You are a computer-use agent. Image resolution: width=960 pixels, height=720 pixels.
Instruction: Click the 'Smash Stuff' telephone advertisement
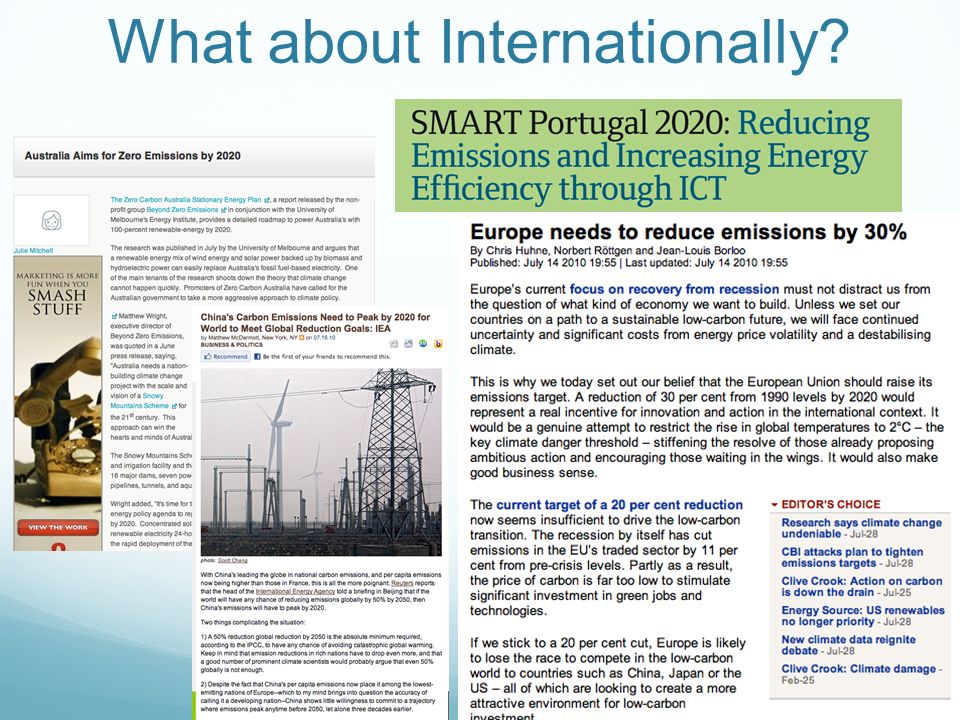click(x=58, y=403)
